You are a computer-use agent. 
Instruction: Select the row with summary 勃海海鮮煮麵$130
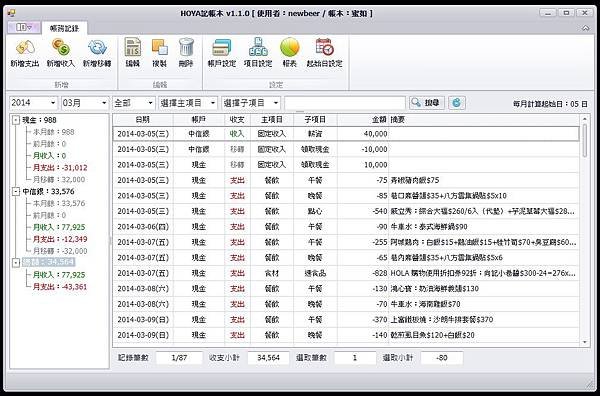point(346,288)
